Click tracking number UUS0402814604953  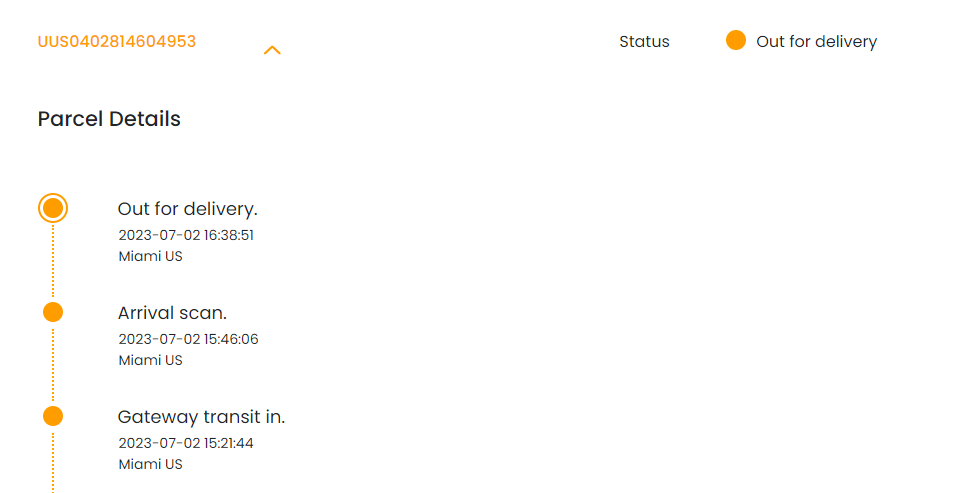(117, 42)
